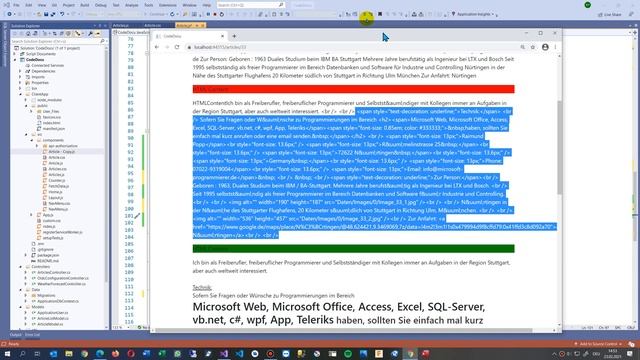Open the Output tab at the bottom
The width and height of the screenshot is (640, 360).
click(x=16, y=335)
